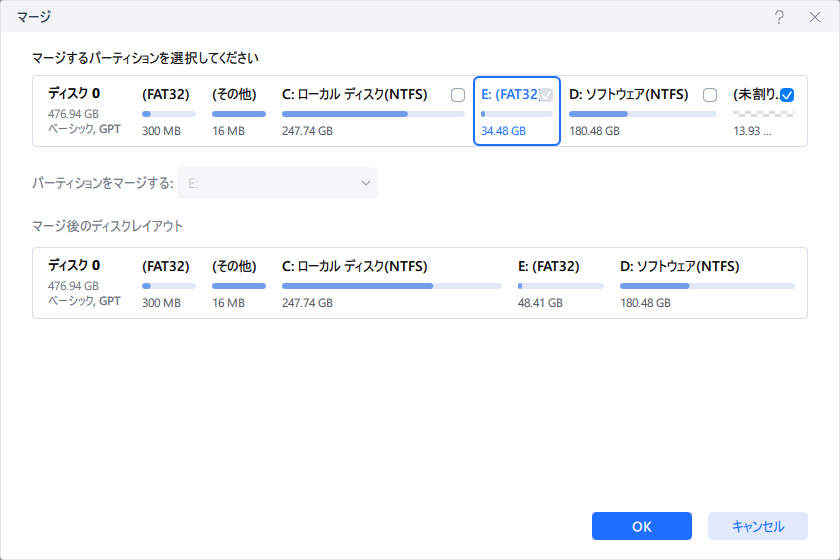840x560 pixels.
Task: Toggle the E: (FAT32) partition checkbox
Action: pos(545,95)
